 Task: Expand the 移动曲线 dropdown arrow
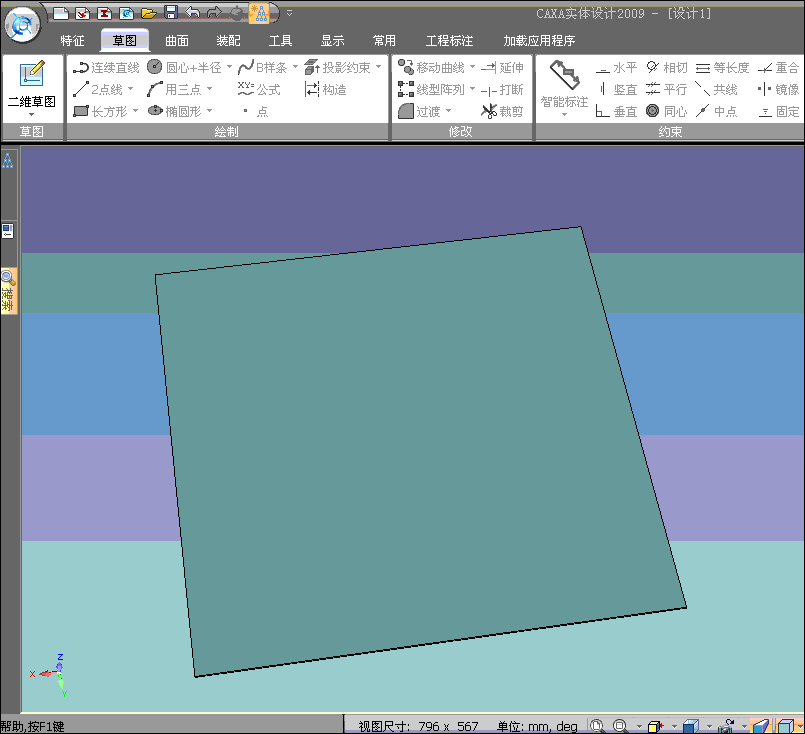click(x=472, y=67)
